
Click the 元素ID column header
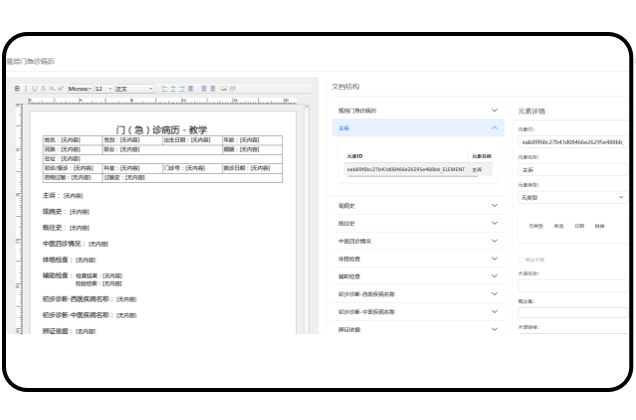(355, 156)
